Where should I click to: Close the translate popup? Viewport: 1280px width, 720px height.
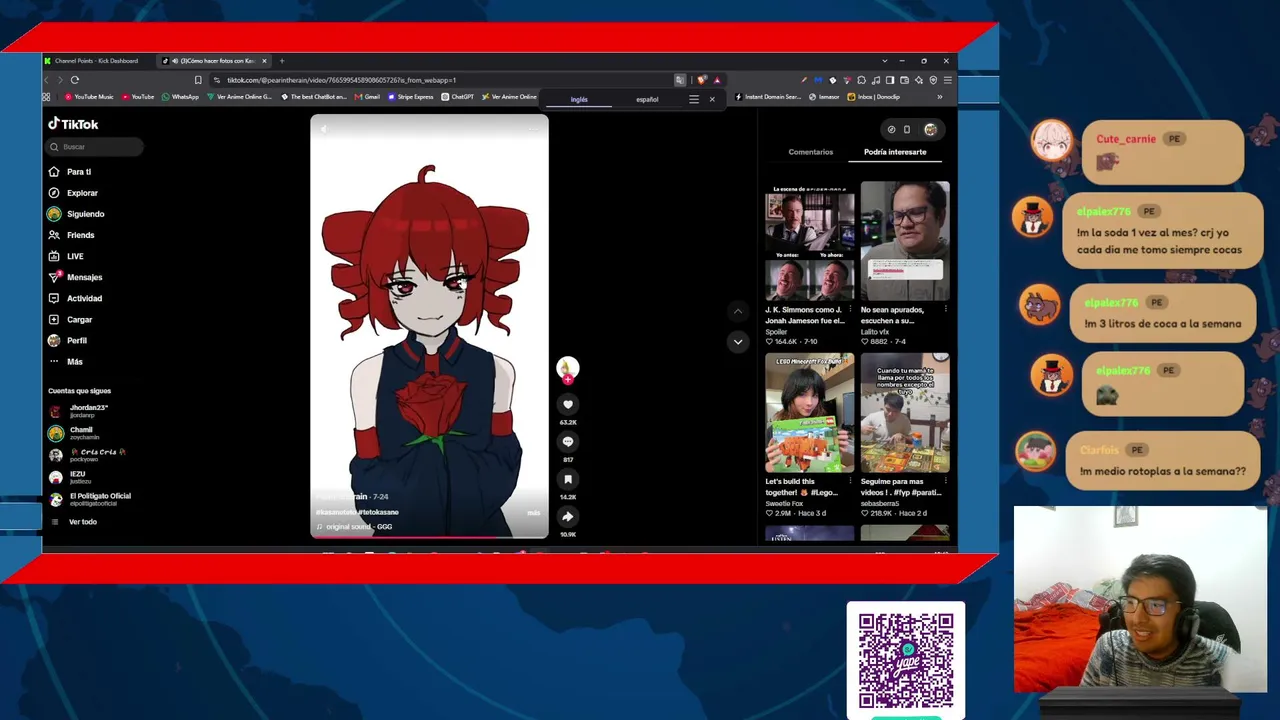pyautogui.click(x=712, y=100)
